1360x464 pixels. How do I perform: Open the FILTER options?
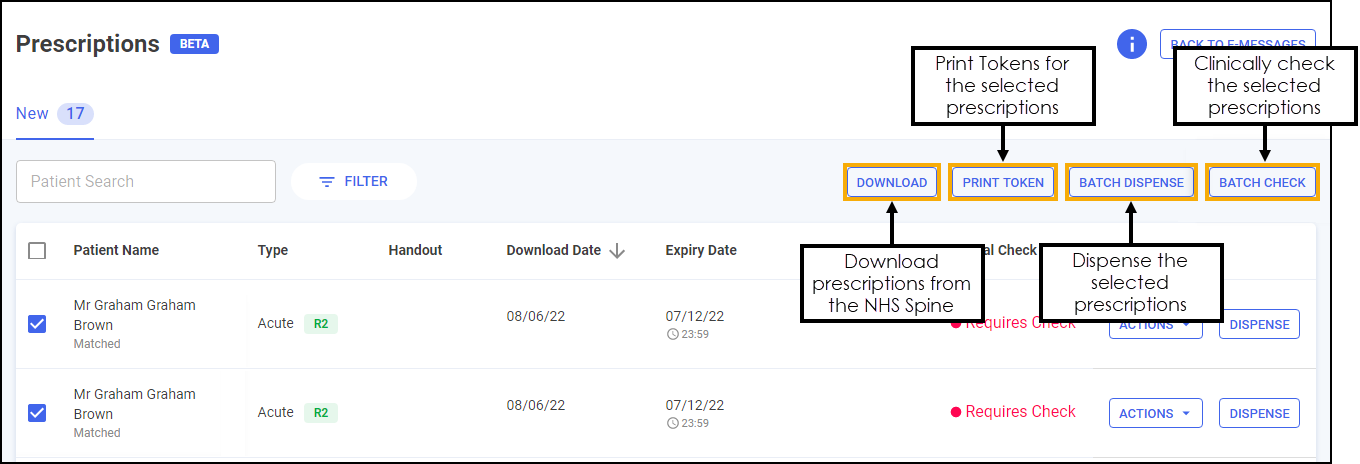pos(353,182)
